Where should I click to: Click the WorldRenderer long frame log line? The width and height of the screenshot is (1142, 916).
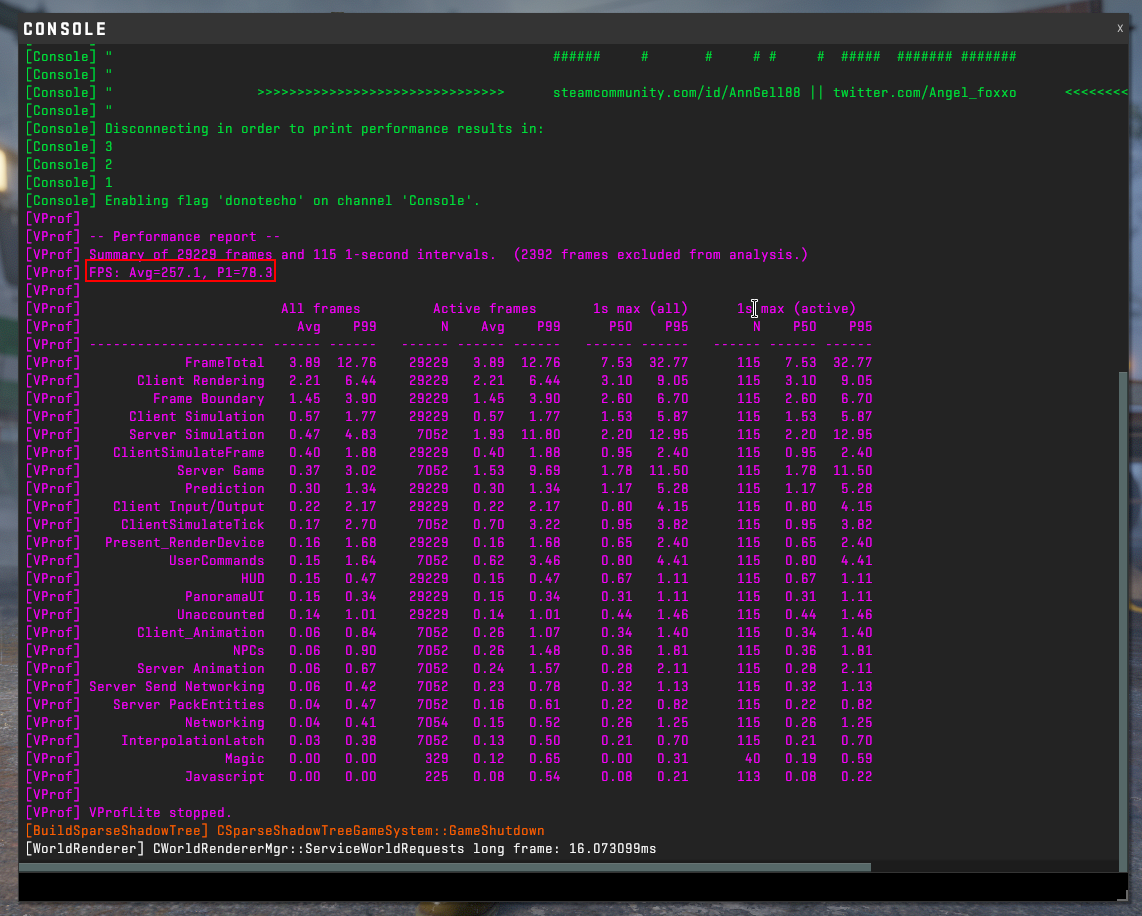coord(340,849)
